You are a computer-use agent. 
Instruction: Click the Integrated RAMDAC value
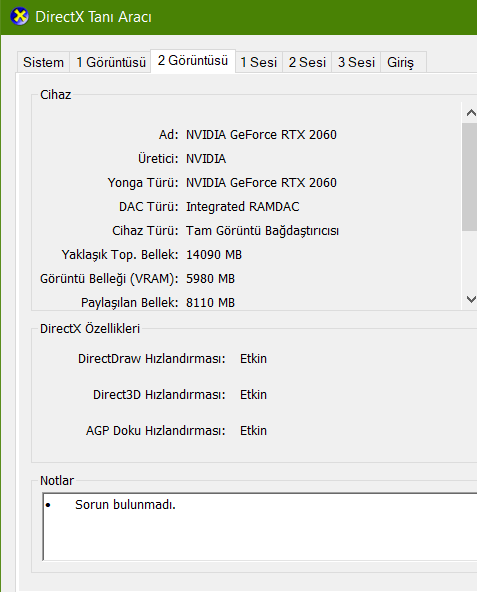[242, 207]
